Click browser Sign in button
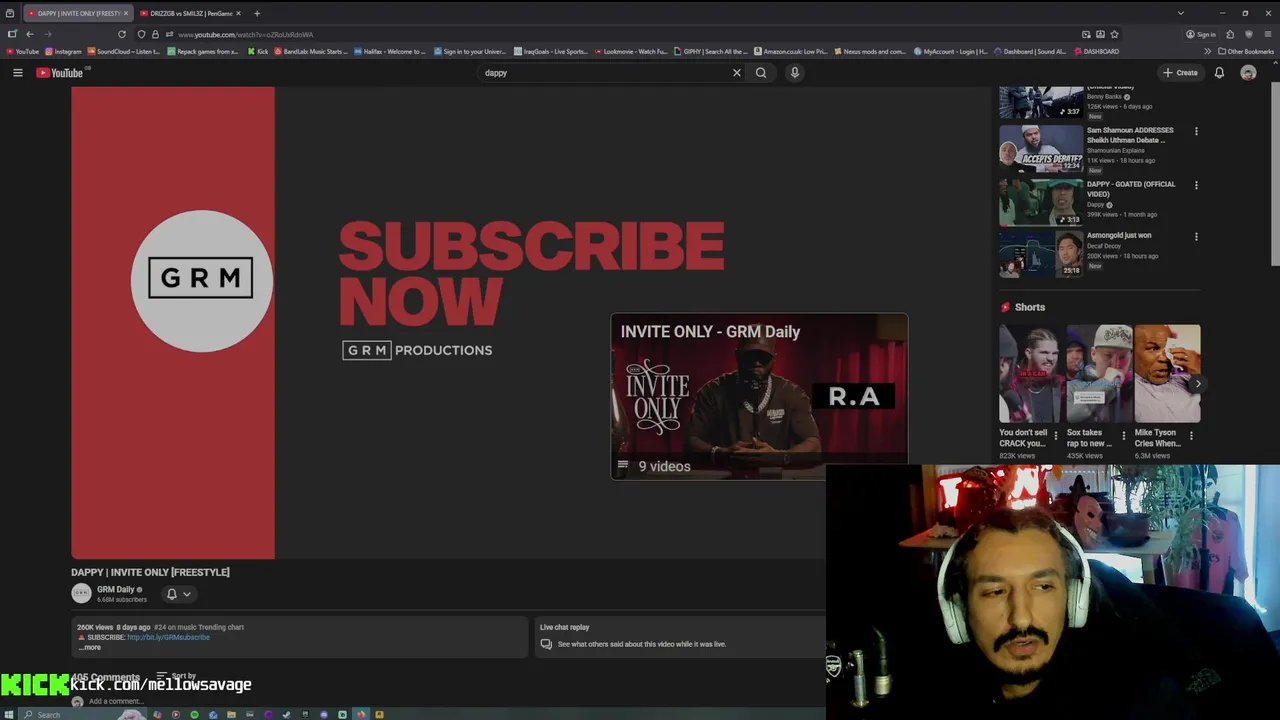This screenshot has height=720, width=1280. tap(1201, 34)
